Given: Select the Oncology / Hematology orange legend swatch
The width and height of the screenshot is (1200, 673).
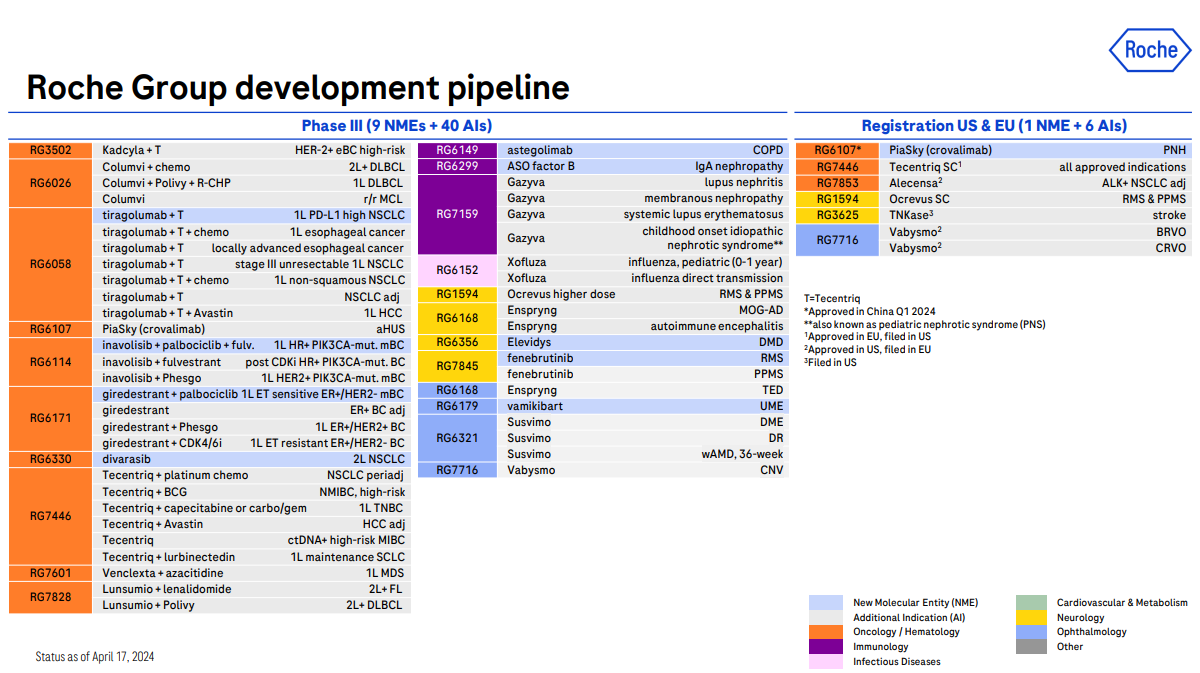Looking at the screenshot, I should click(824, 632).
